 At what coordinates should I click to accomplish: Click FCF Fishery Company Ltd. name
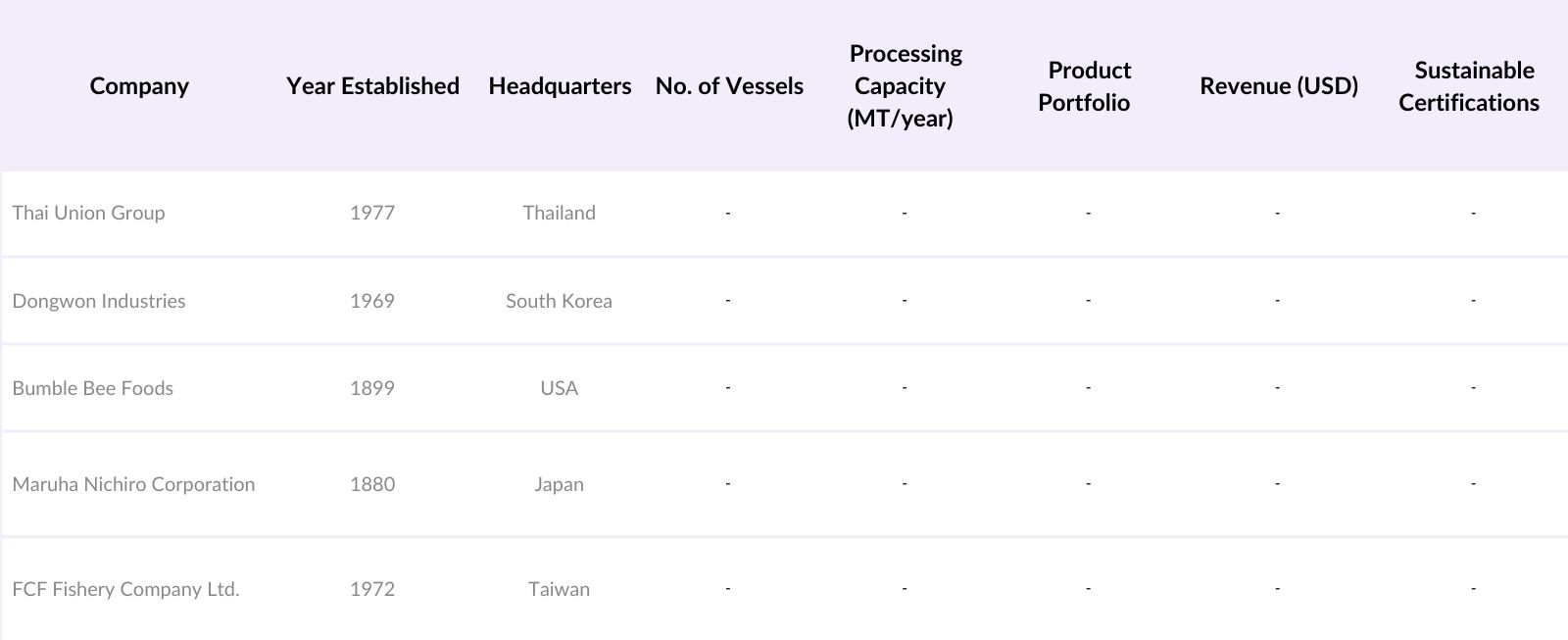[x=125, y=589]
